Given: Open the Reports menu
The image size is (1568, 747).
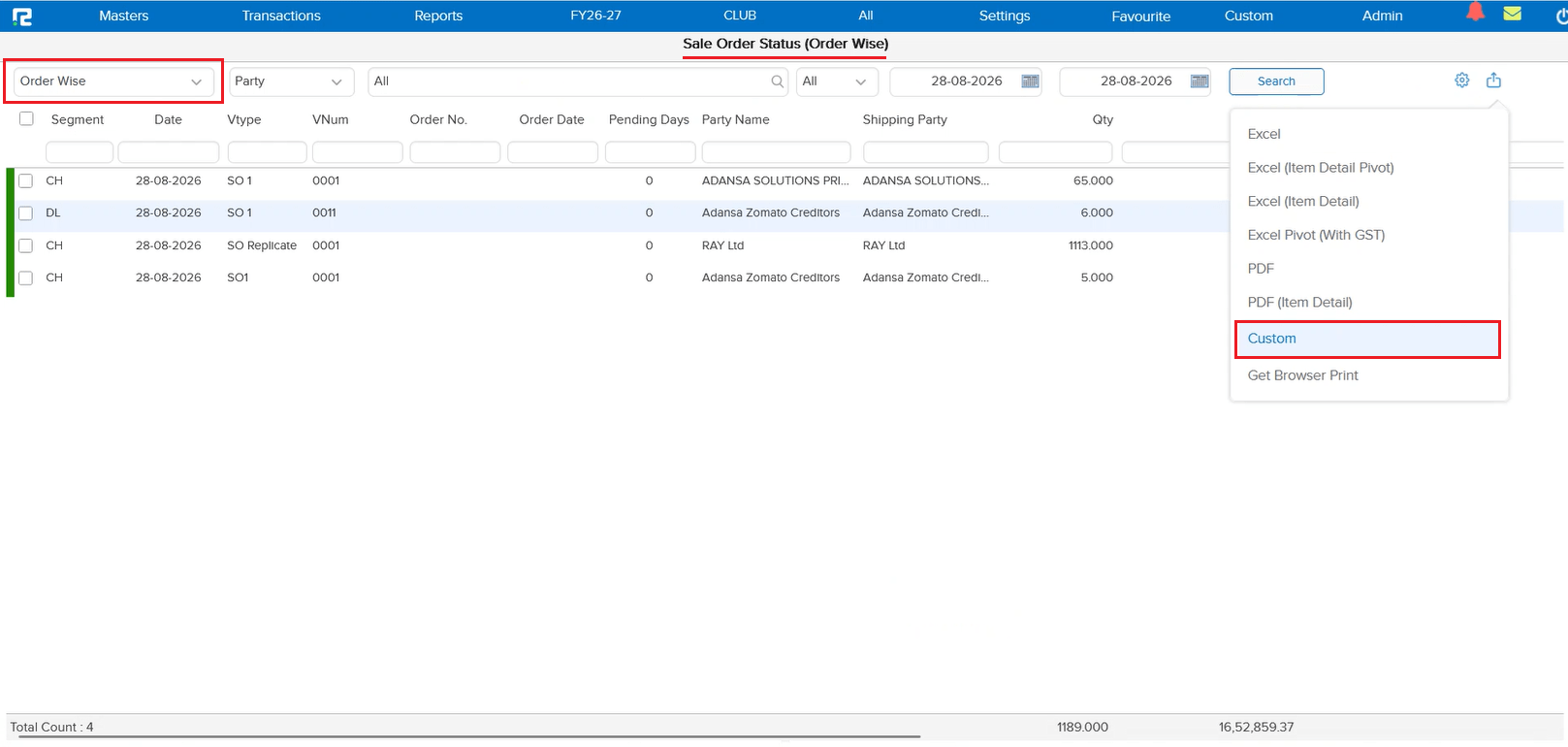Looking at the screenshot, I should click(438, 16).
